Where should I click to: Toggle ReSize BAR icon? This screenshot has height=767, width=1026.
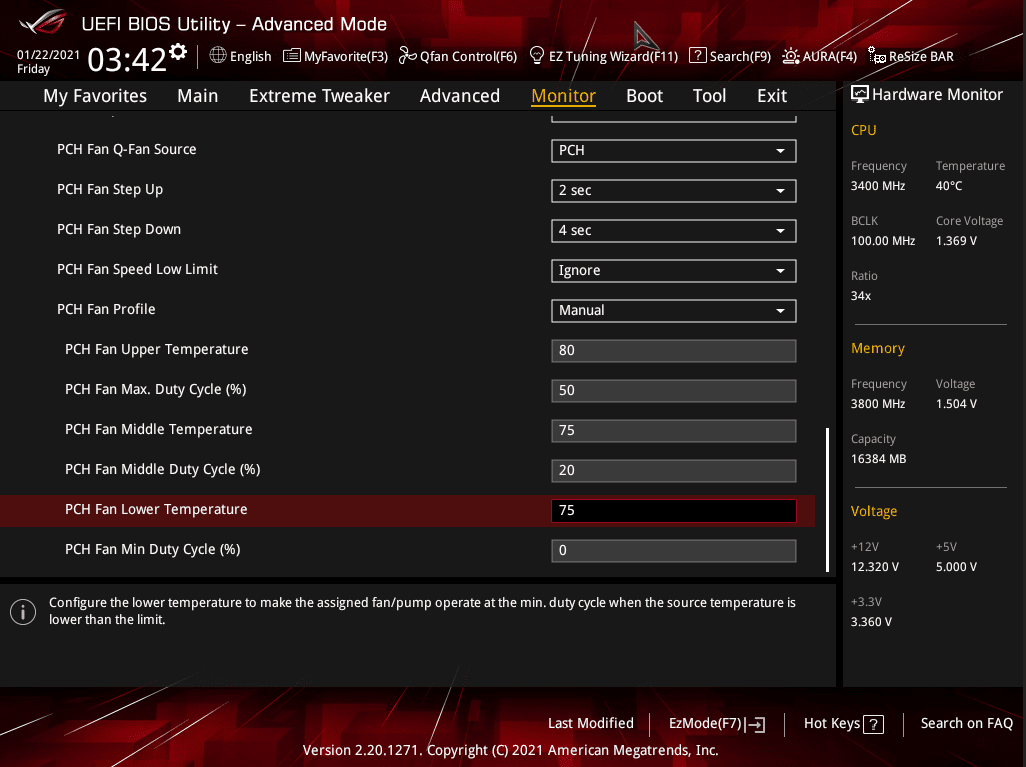pyautogui.click(x=877, y=56)
